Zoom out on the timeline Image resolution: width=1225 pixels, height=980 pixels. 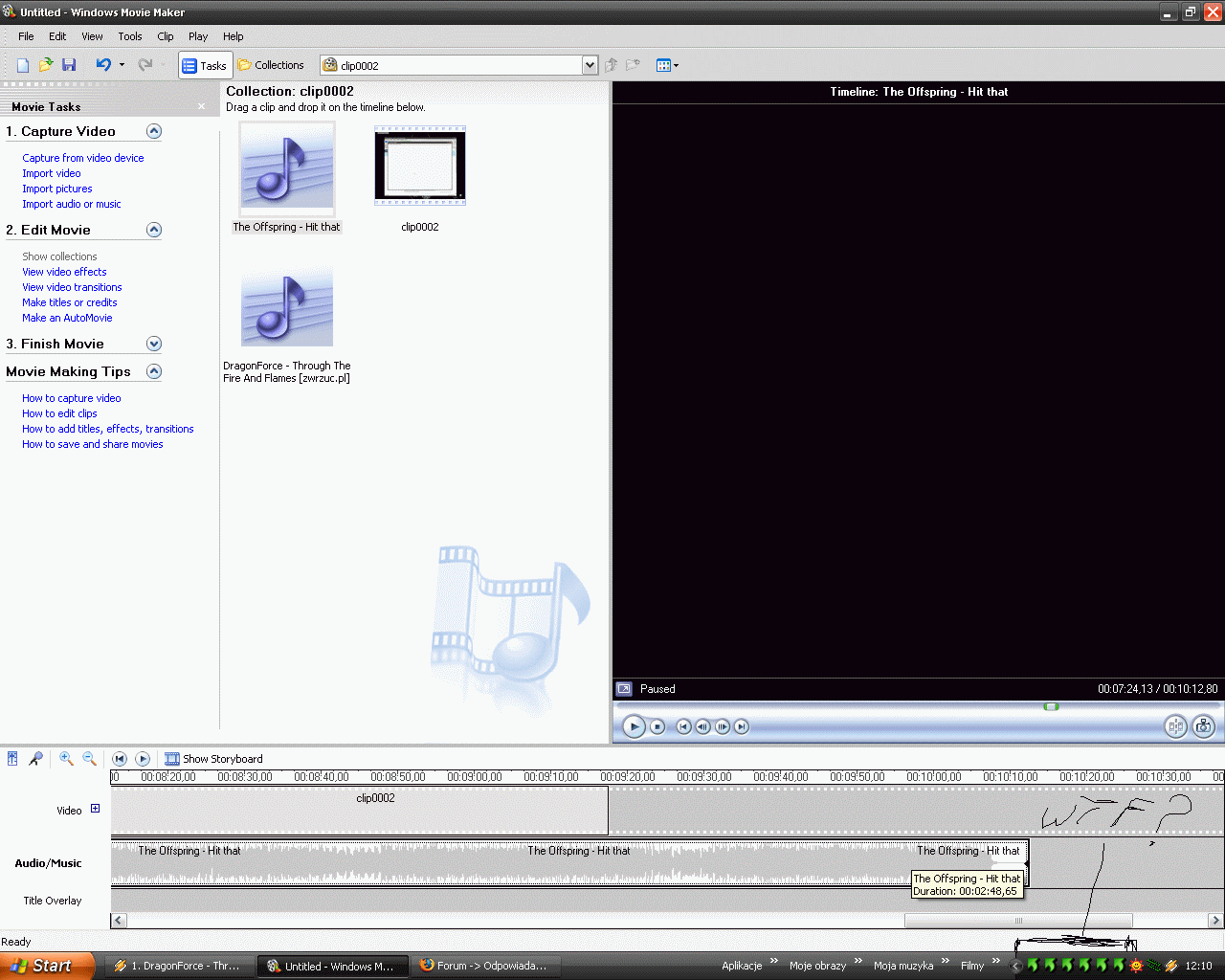89,759
